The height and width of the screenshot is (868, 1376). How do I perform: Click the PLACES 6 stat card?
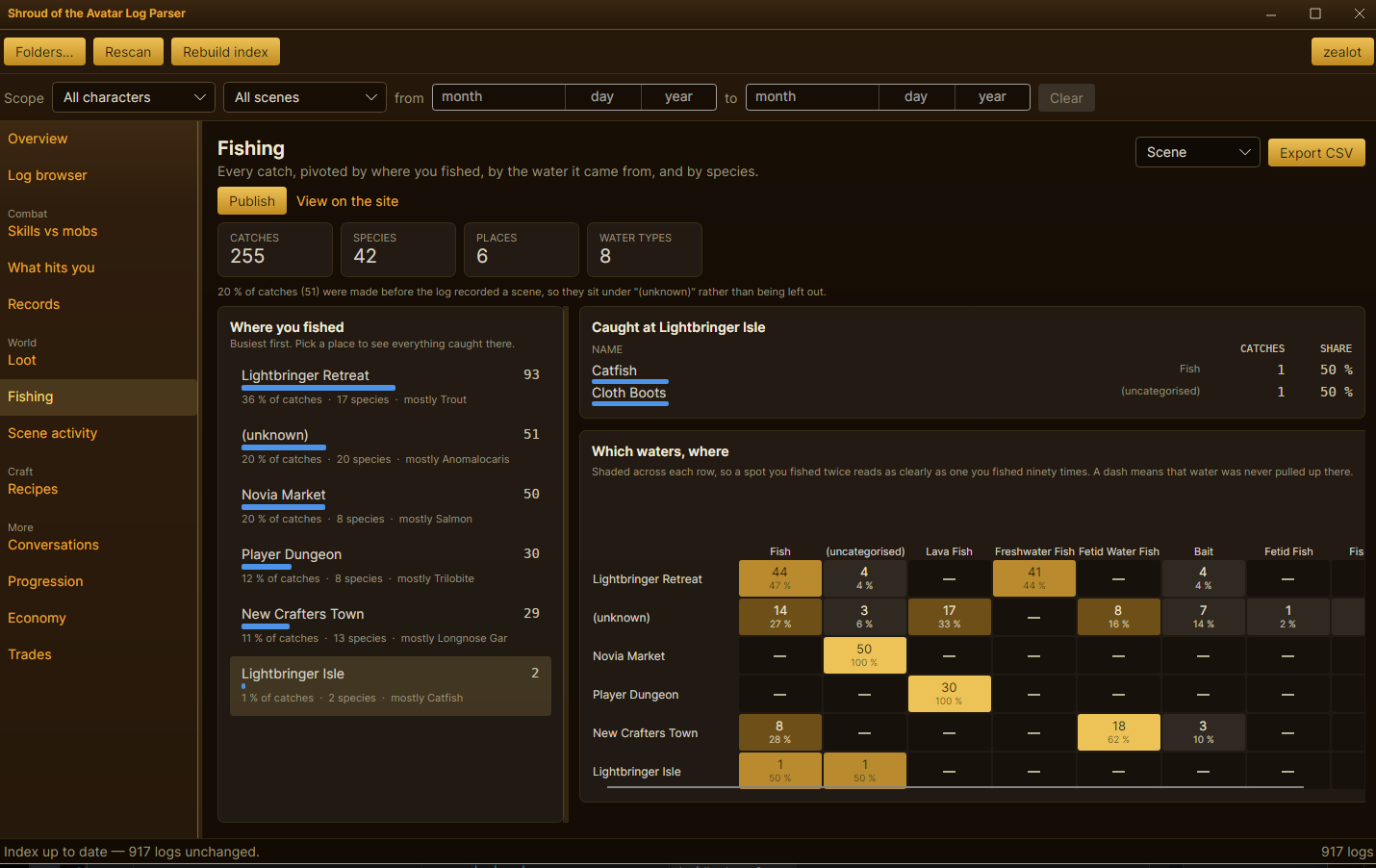522,249
